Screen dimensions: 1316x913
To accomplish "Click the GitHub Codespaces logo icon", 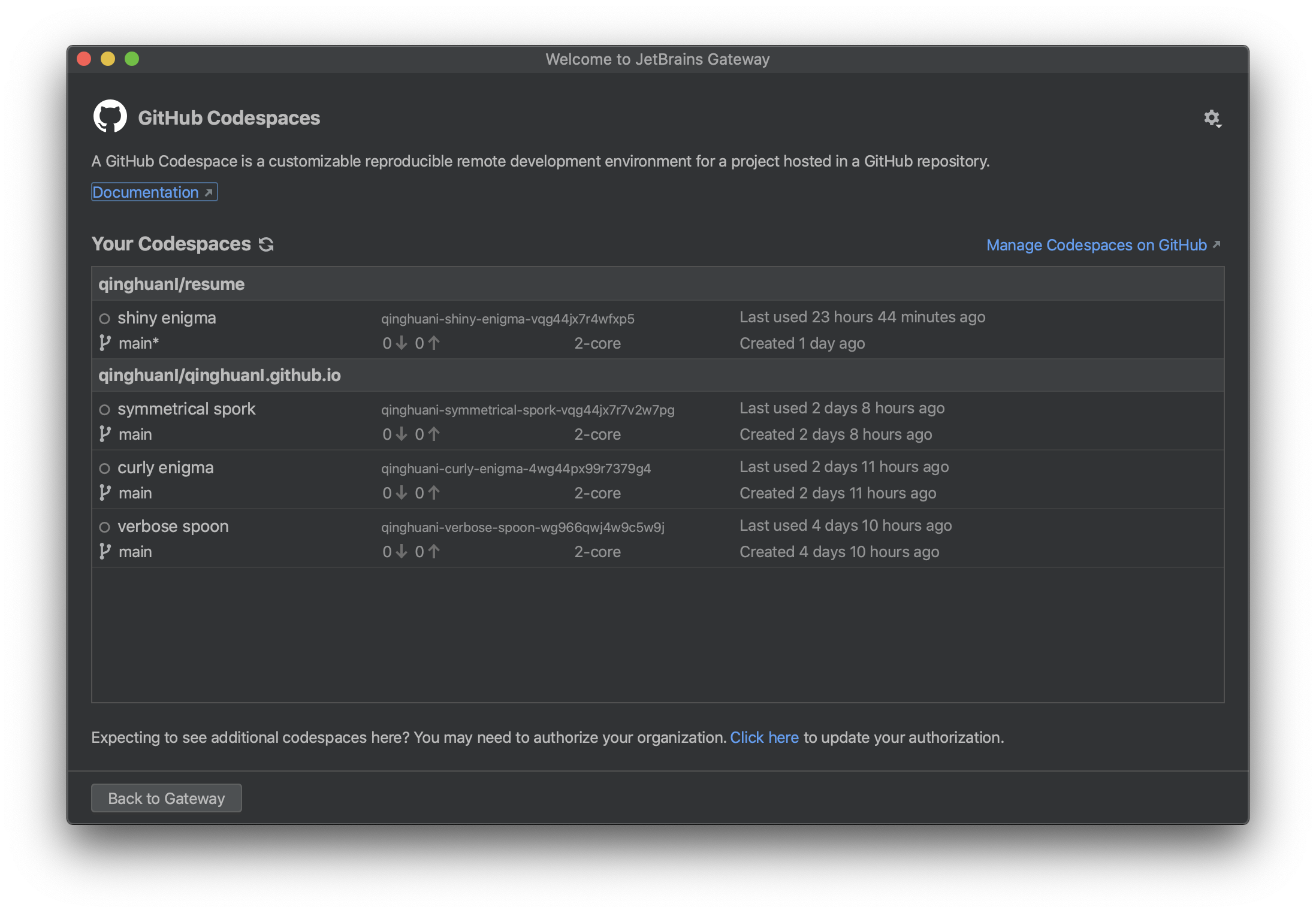I will pos(110,116).
